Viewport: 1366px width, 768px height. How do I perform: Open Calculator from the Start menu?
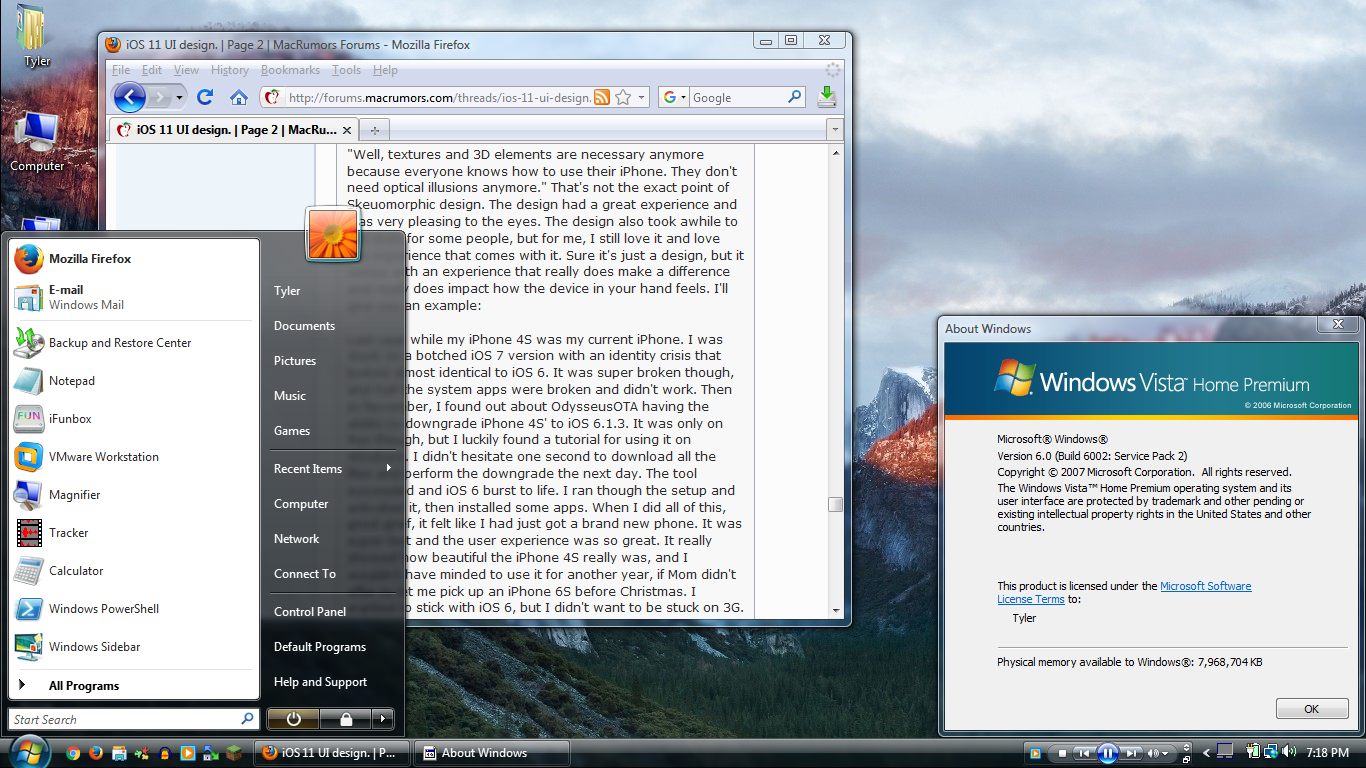134,570
